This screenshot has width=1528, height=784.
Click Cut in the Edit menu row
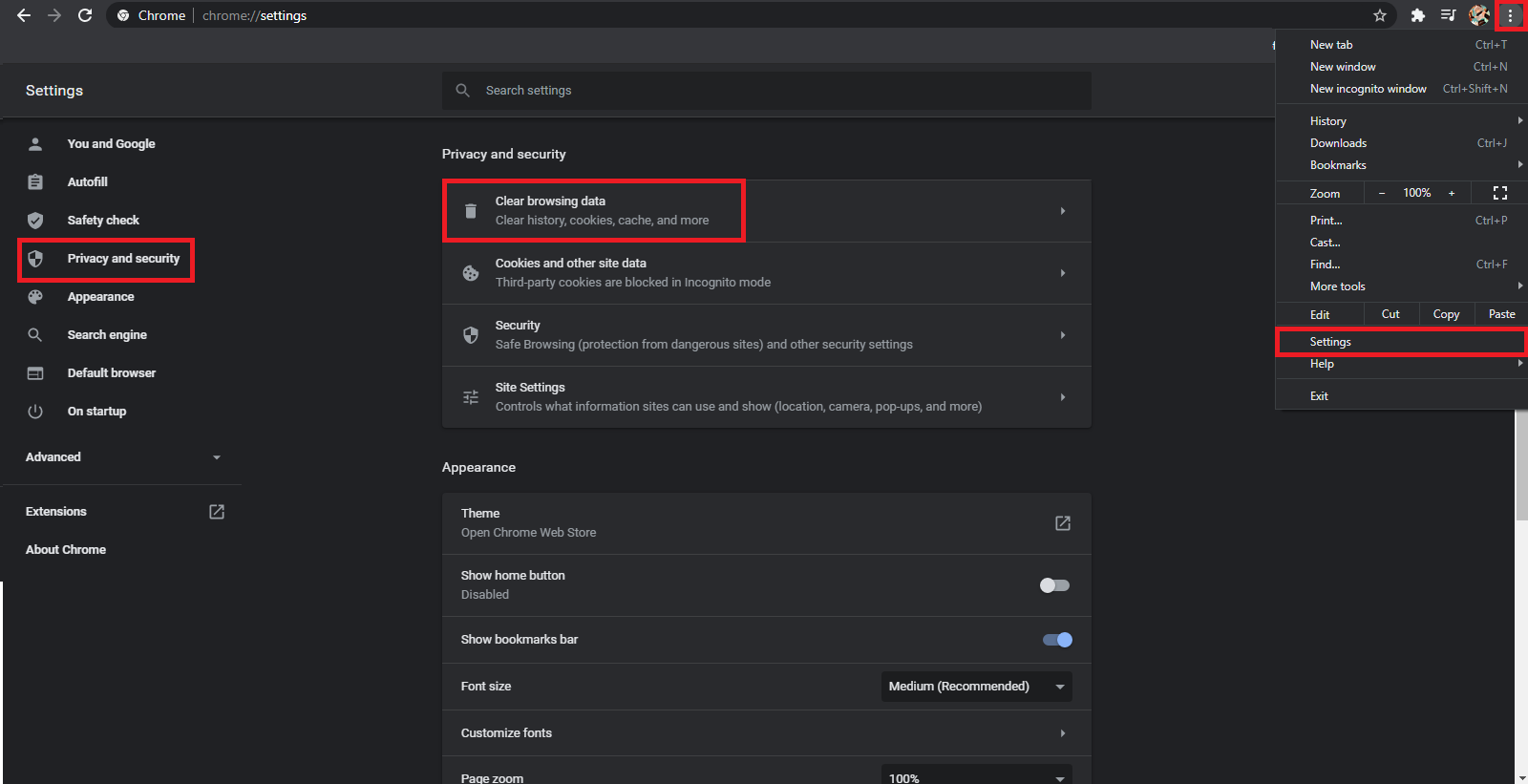[1390, 314]
